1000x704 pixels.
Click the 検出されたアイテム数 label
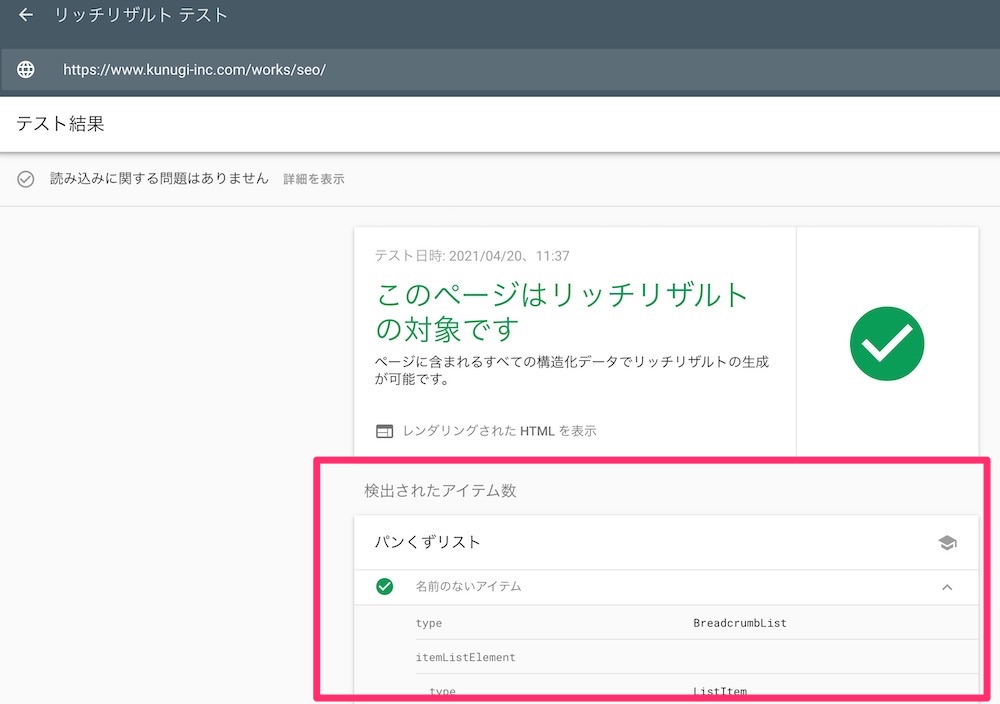[440, 490]
